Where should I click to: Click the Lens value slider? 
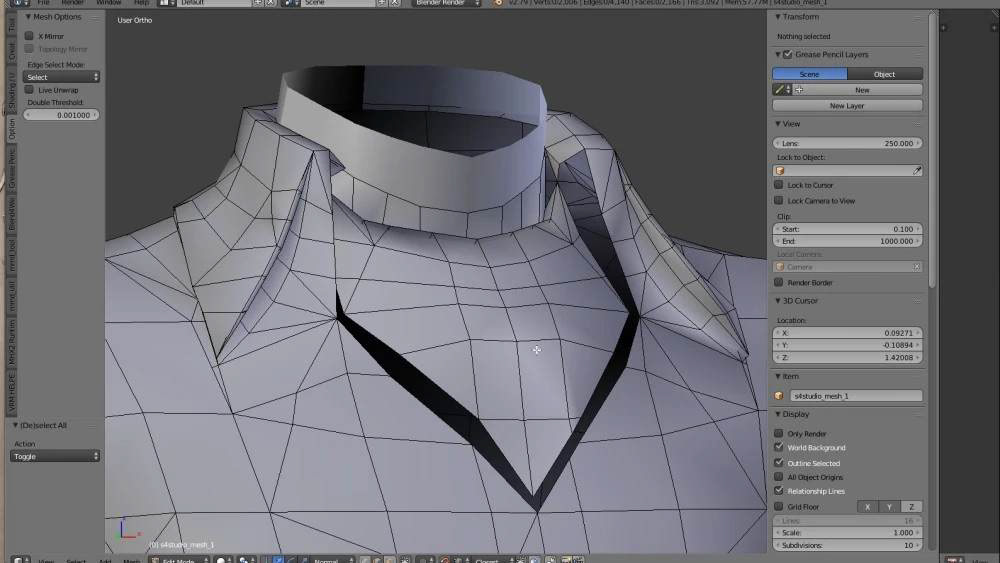[847, 143]
